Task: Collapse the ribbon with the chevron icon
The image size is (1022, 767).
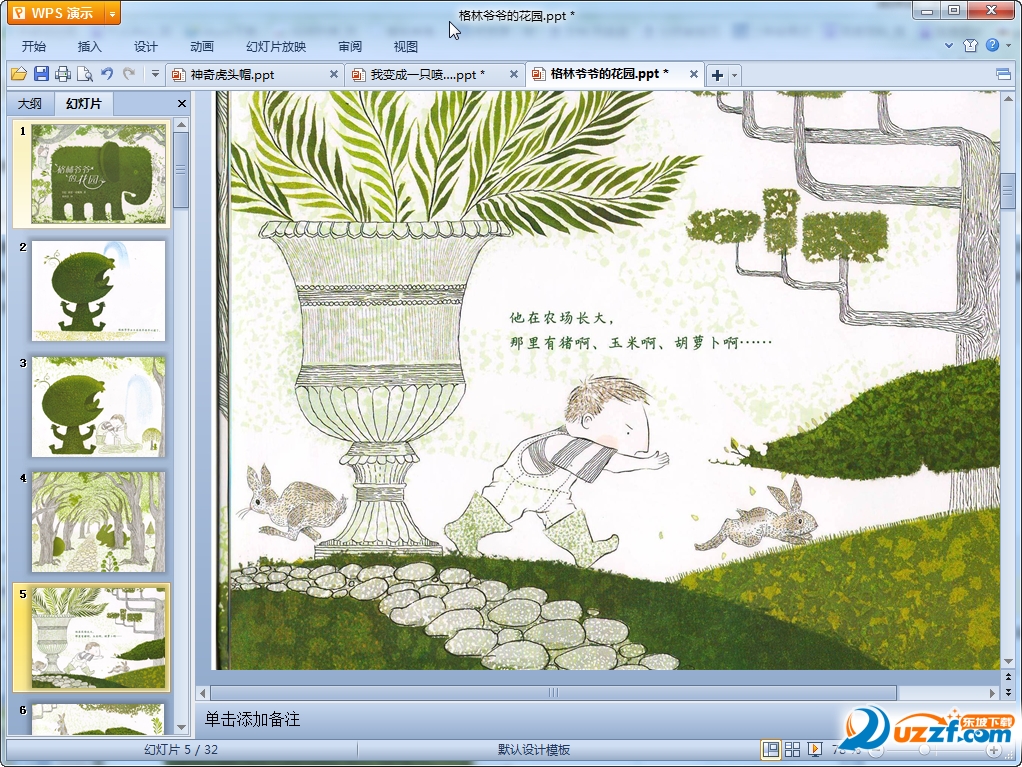Action: (949, 46)
